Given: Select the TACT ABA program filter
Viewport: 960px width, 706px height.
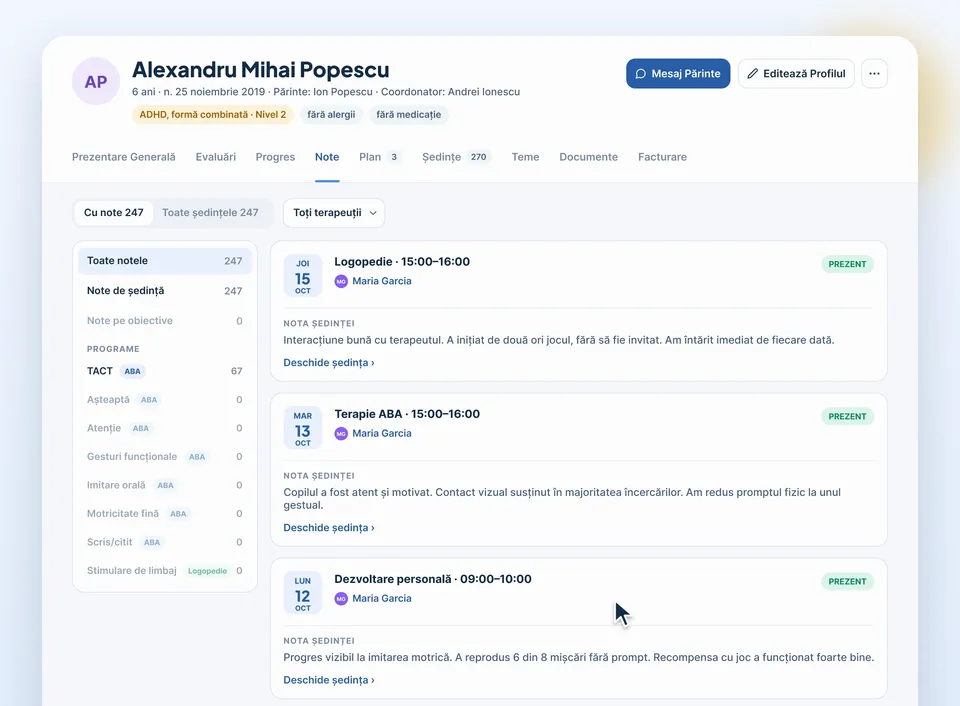Looking at the screenshot, I should coord(165,371).
